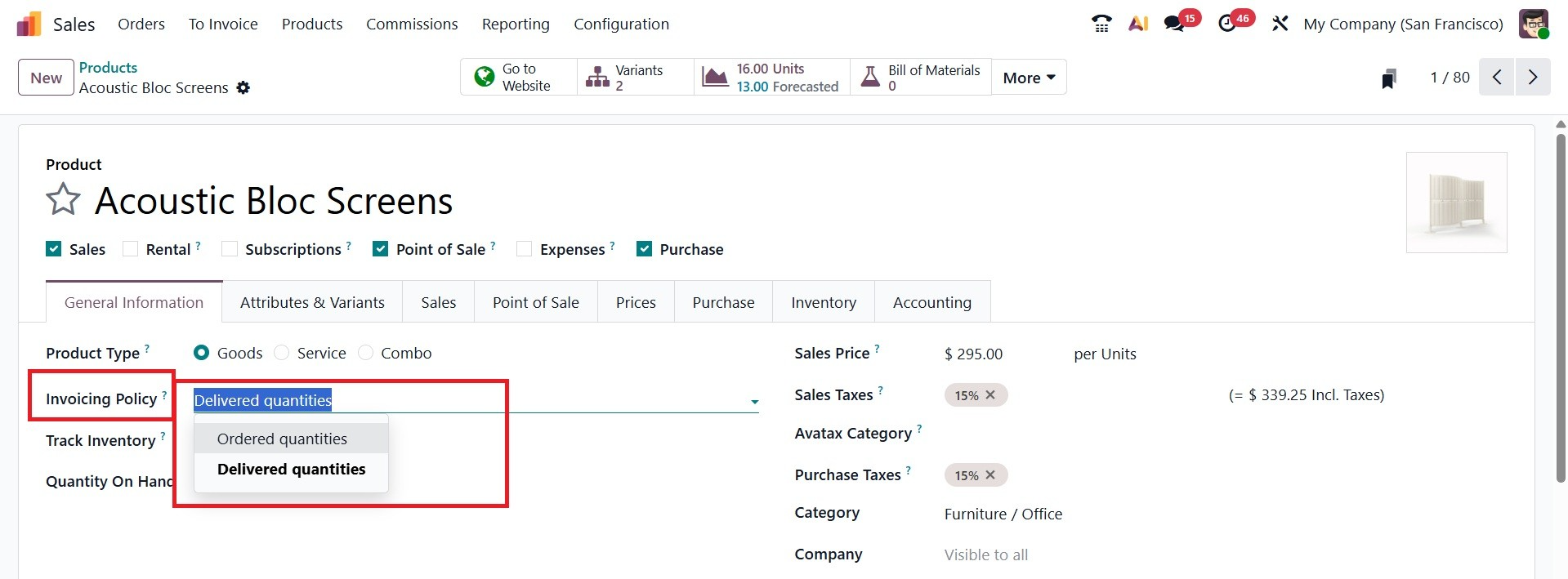
Task: Open the AI assistant icon
Action: [1138, 24]
